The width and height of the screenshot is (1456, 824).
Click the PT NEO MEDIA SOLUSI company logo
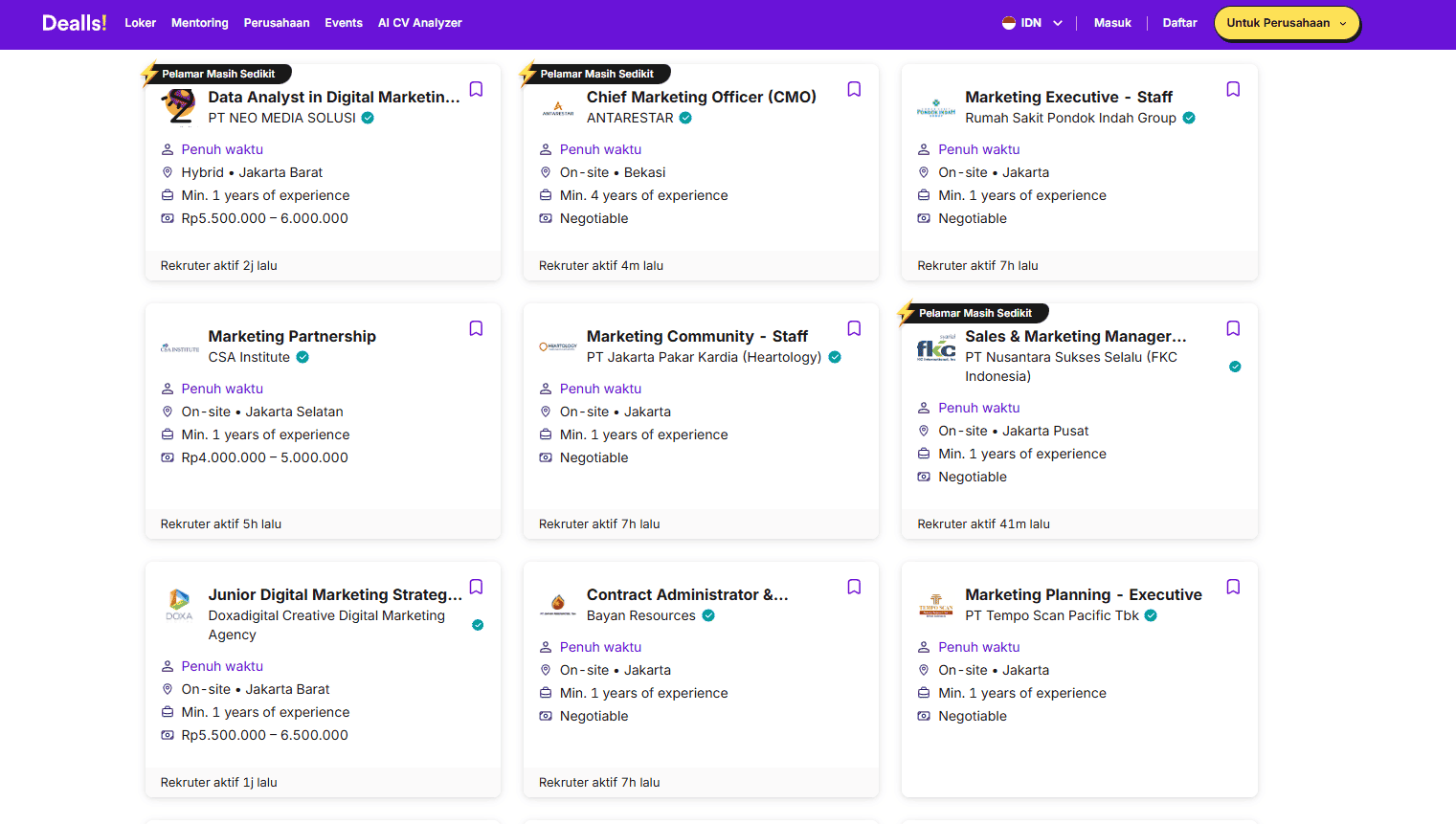179,107
